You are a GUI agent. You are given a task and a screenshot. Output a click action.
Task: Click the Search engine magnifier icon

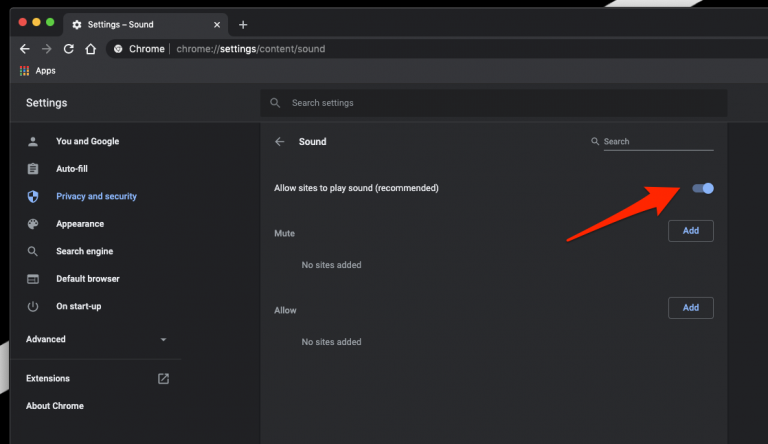click(33, 251)
